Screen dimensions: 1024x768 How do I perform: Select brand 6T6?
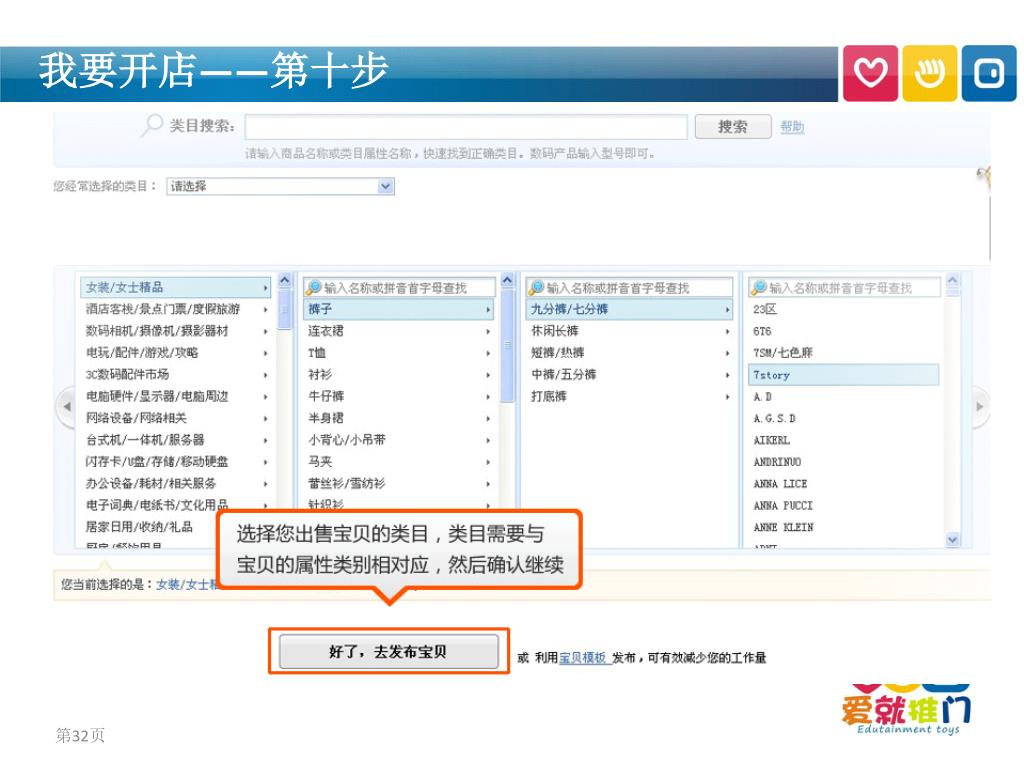762,331
